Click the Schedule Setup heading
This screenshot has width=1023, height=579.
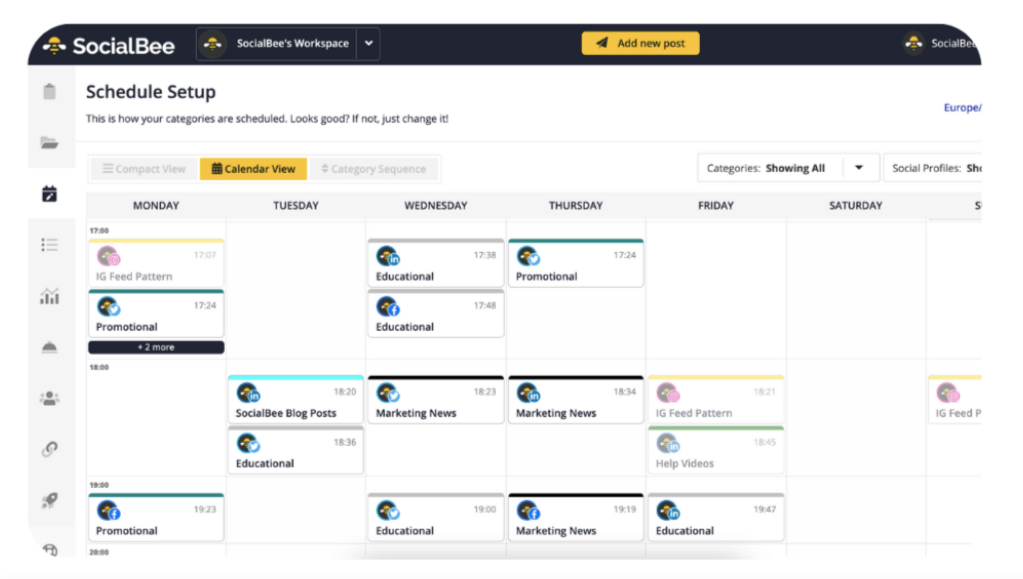151,92
